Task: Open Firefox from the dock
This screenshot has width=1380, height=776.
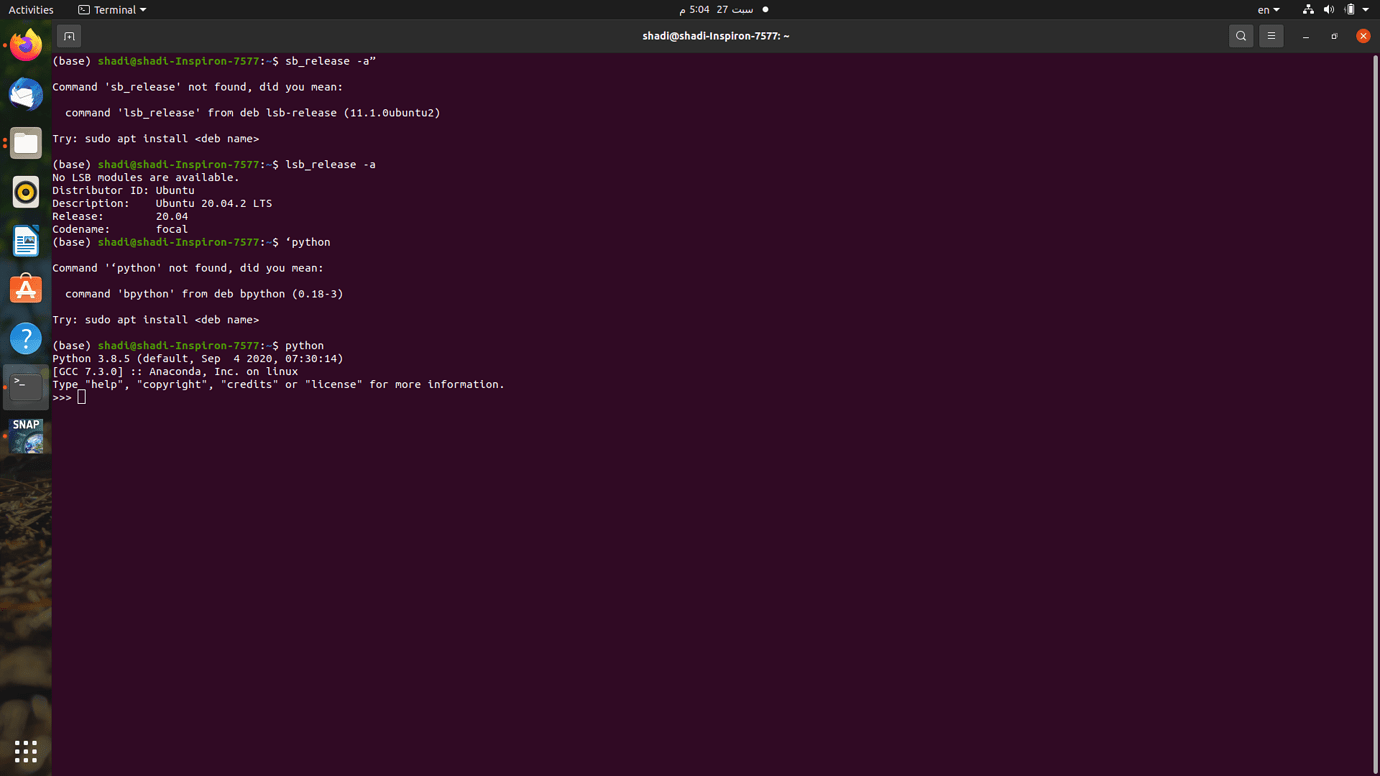Action: point(25,44)
